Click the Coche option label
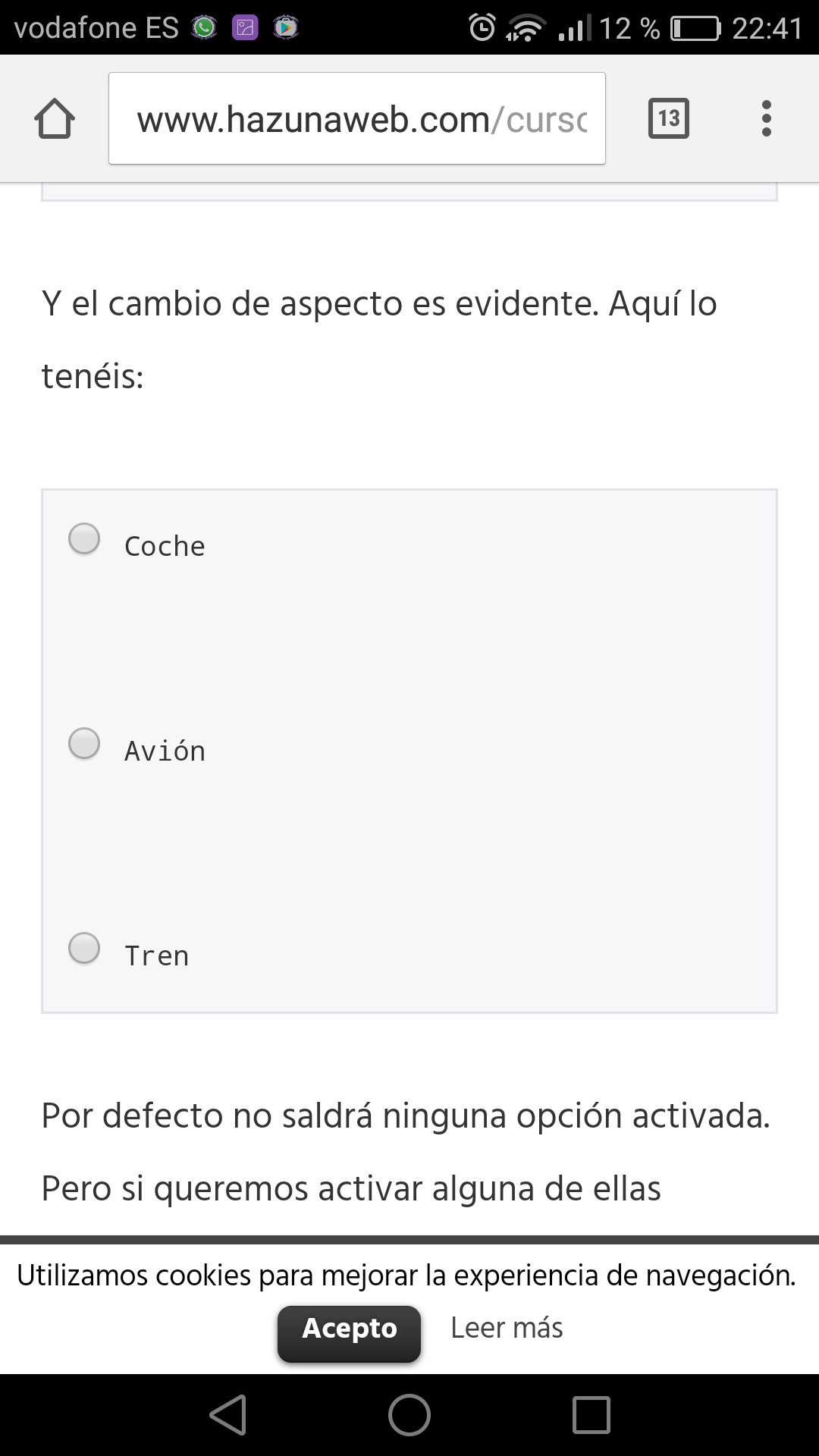Image resolution: width=819 pixels, height=1456 pixels. click(x=165, y=547)
